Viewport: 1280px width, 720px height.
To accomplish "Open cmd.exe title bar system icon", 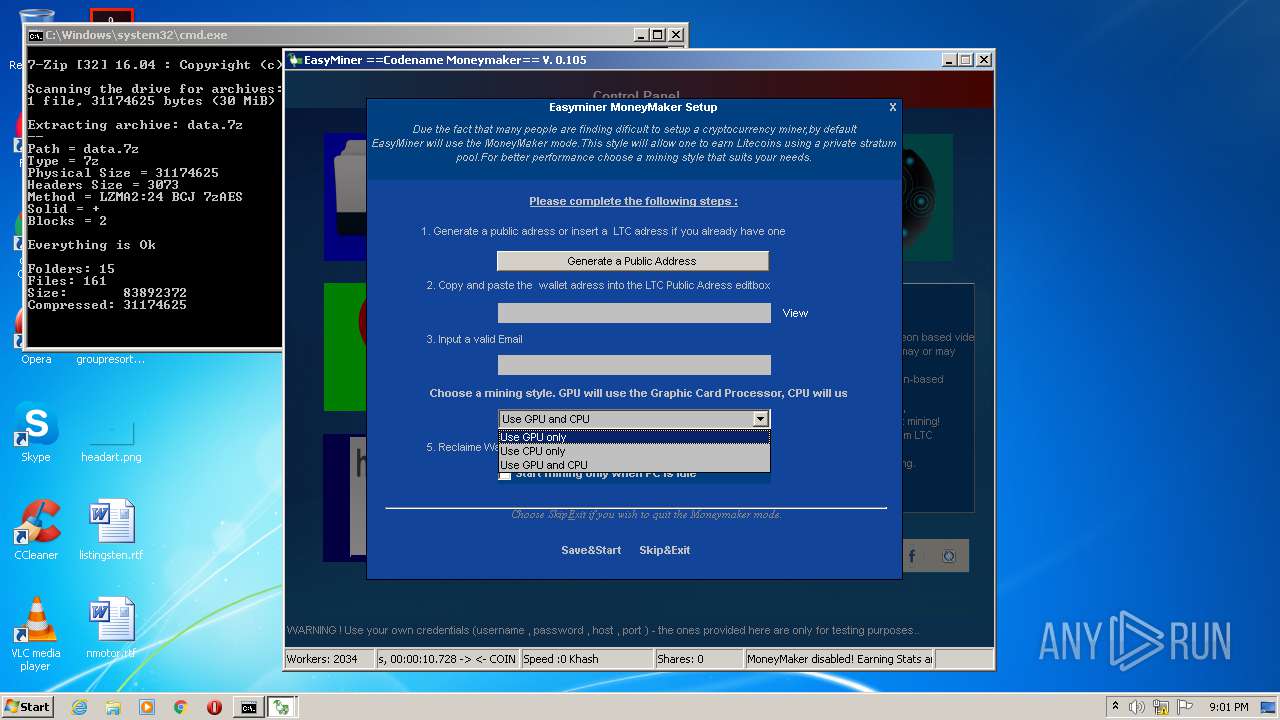I will (36, 35).
